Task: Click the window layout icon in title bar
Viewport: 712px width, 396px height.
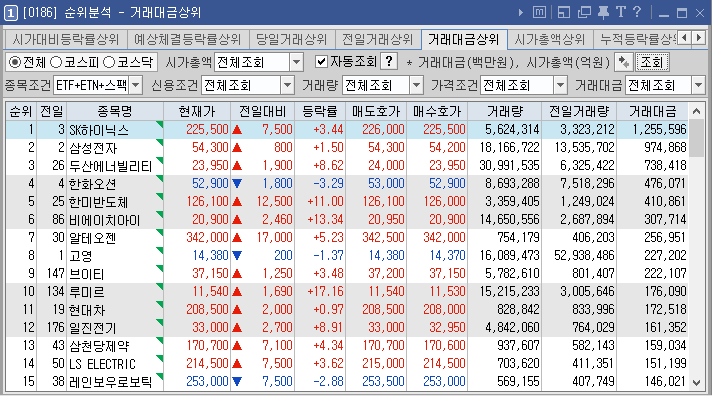Action: pyautogui.click(x=564, y=13)
